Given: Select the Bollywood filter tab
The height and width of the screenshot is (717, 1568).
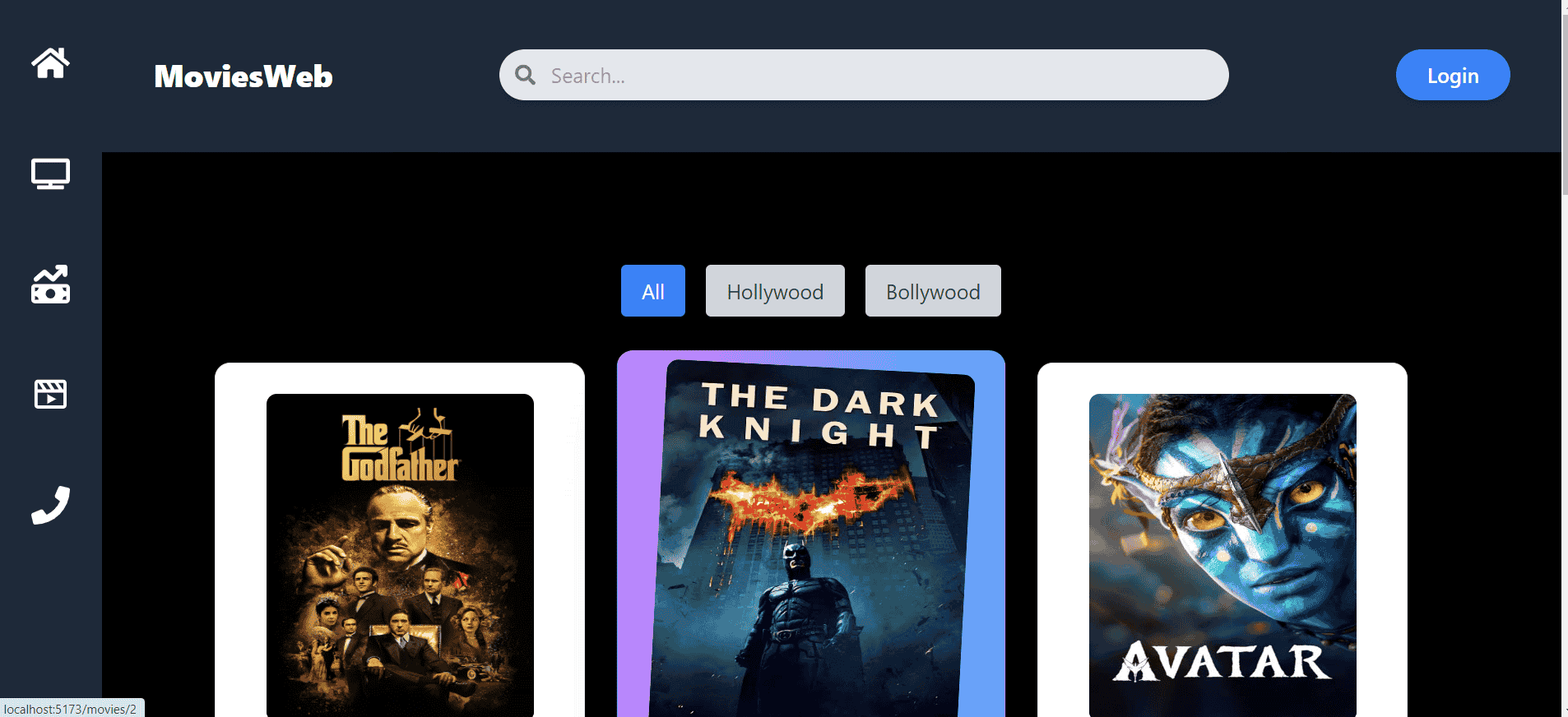Looking at the screenshot, I should click(x=933, y=291).
